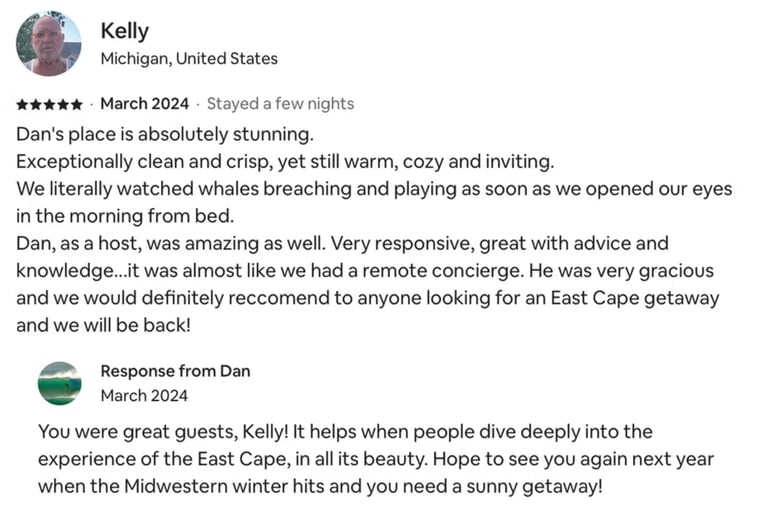The height and width of the screenshot is (513, 768).
Task: Click the reviewer name Kelly
Action: (124, 31)
